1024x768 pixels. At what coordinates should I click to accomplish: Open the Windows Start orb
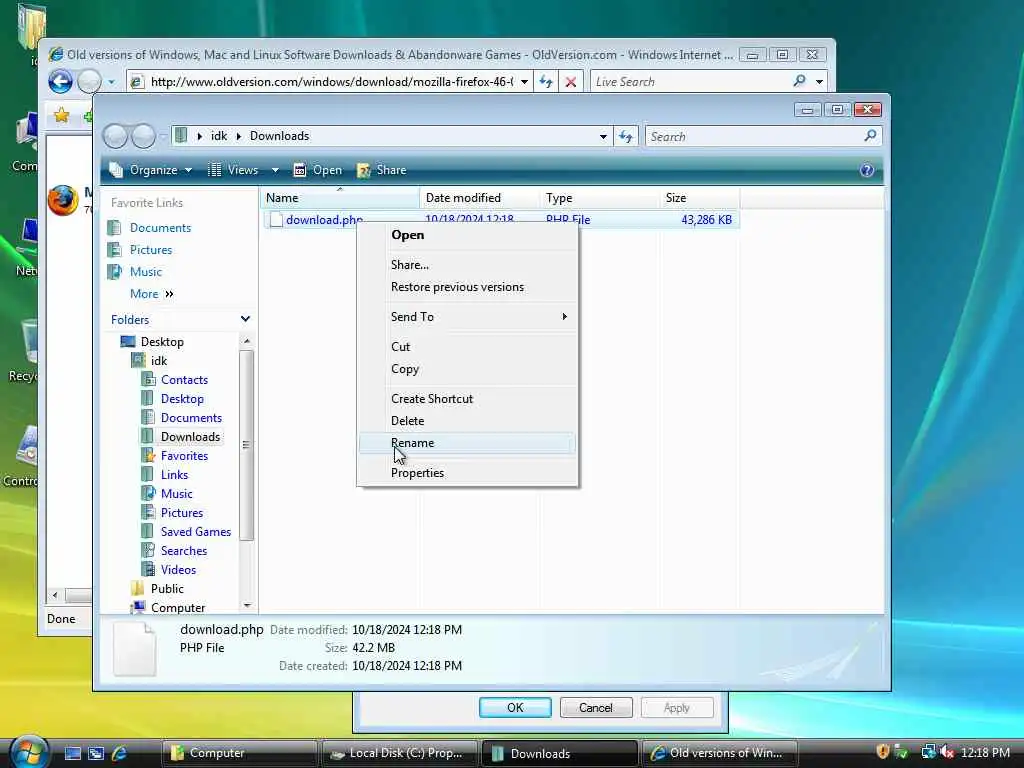pos(28,751)
